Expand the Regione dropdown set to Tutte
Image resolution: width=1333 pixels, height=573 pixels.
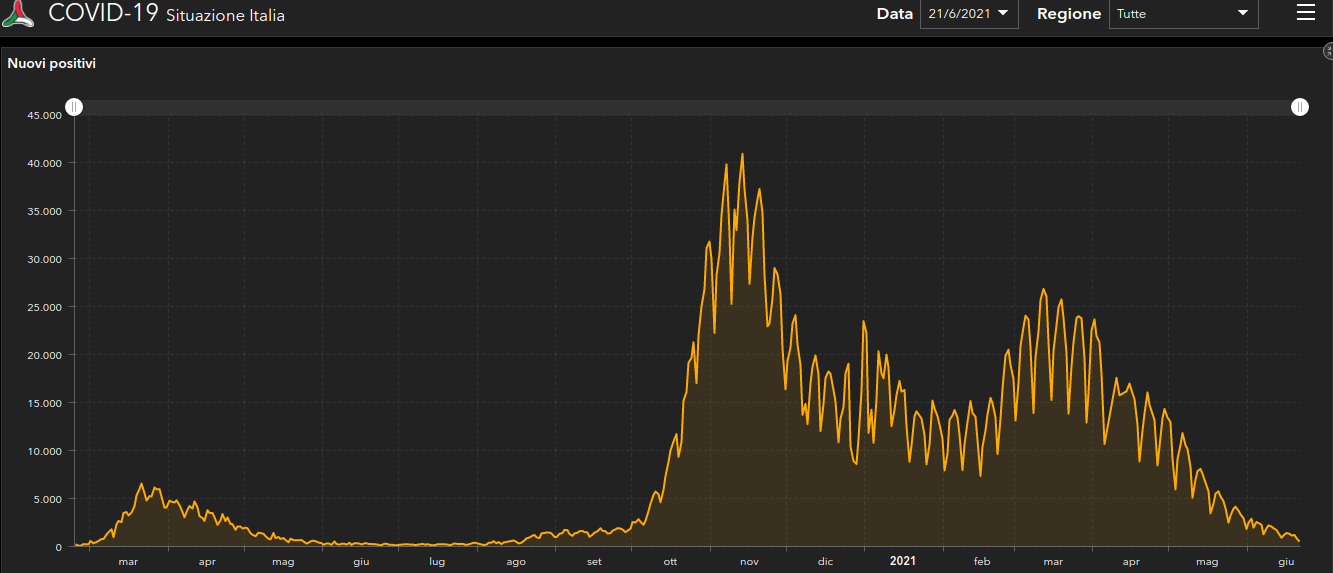click(1182, 14)
